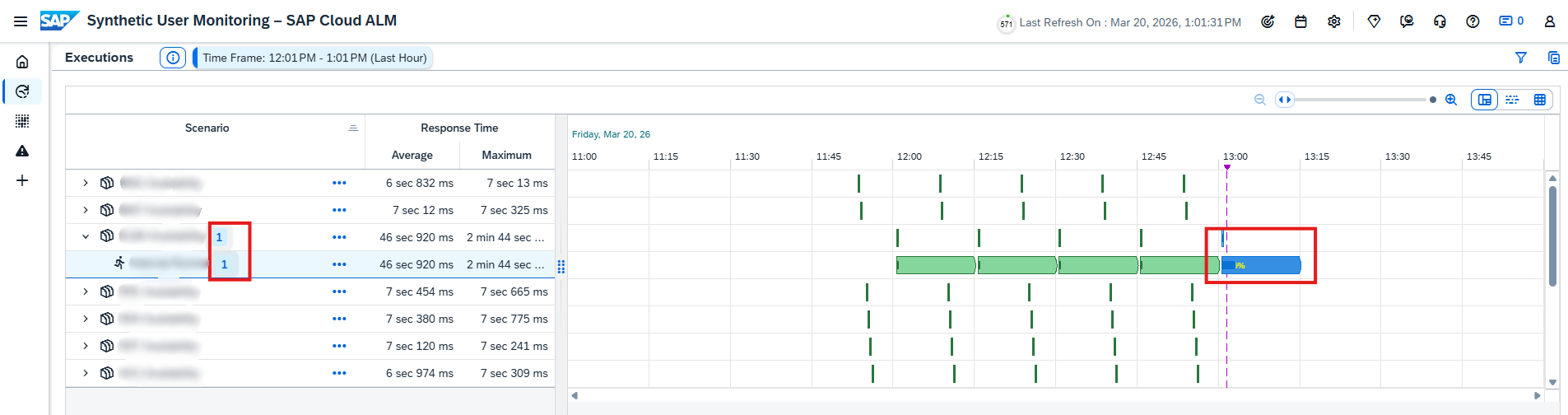Open the filter funnel icon

[x=1521, y=58]
